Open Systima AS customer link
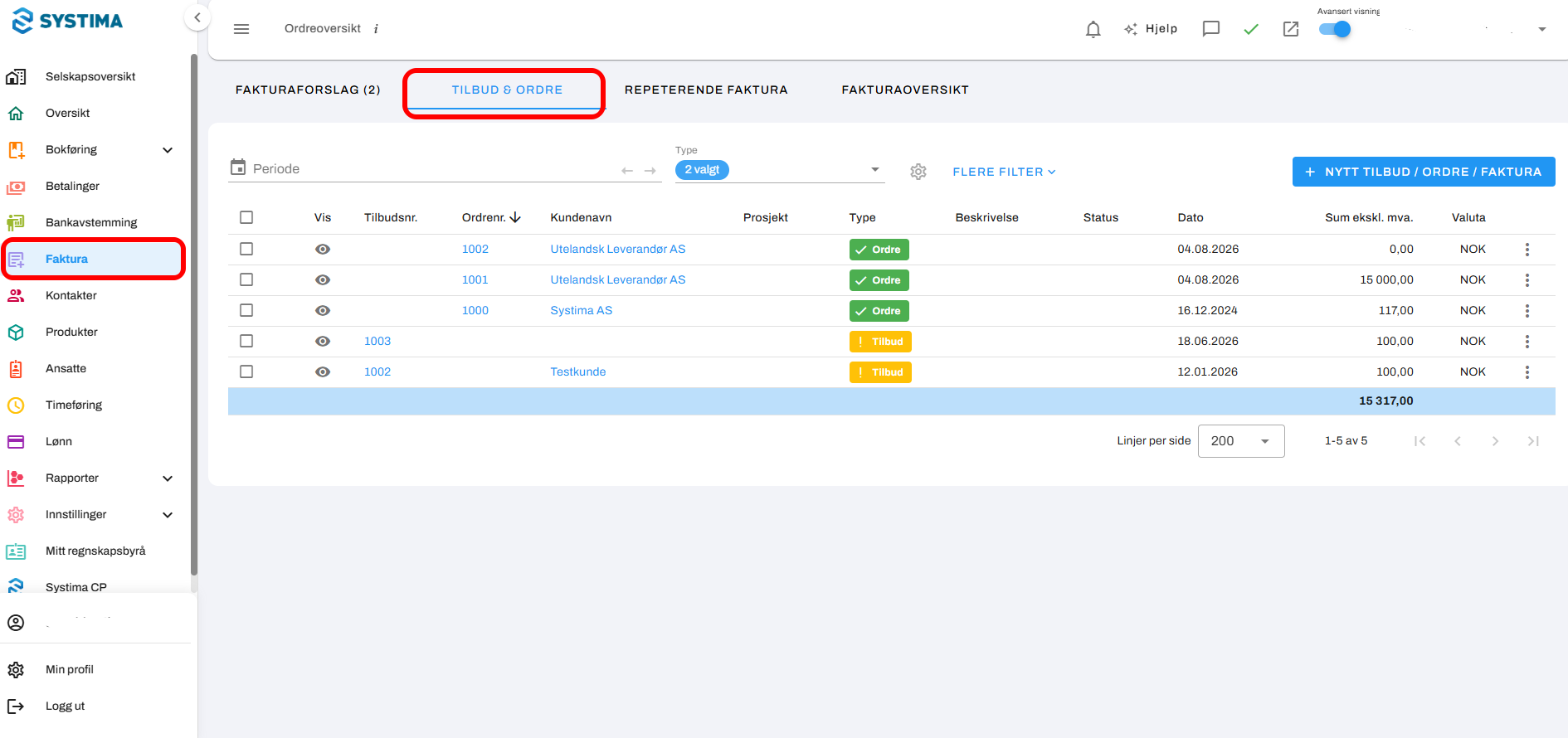Image resolution: width=1568 pixels, height=738 pixels. point(582,310)
